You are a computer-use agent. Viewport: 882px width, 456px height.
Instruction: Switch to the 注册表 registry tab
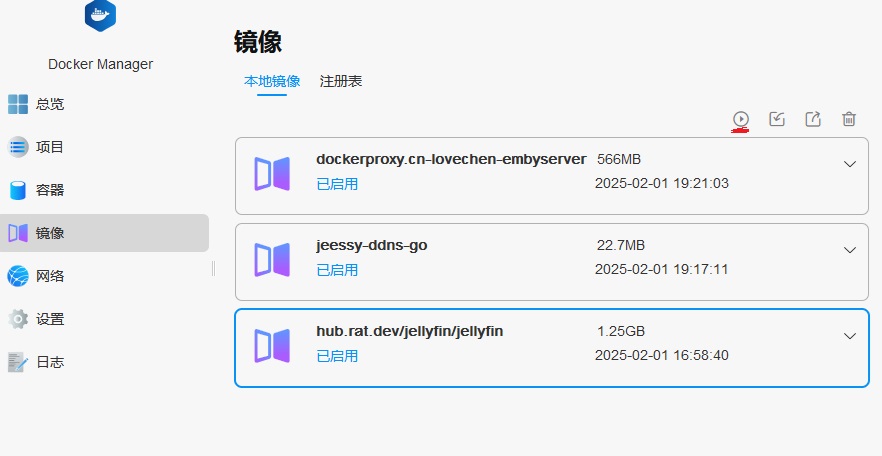click(x=341, y=82)
